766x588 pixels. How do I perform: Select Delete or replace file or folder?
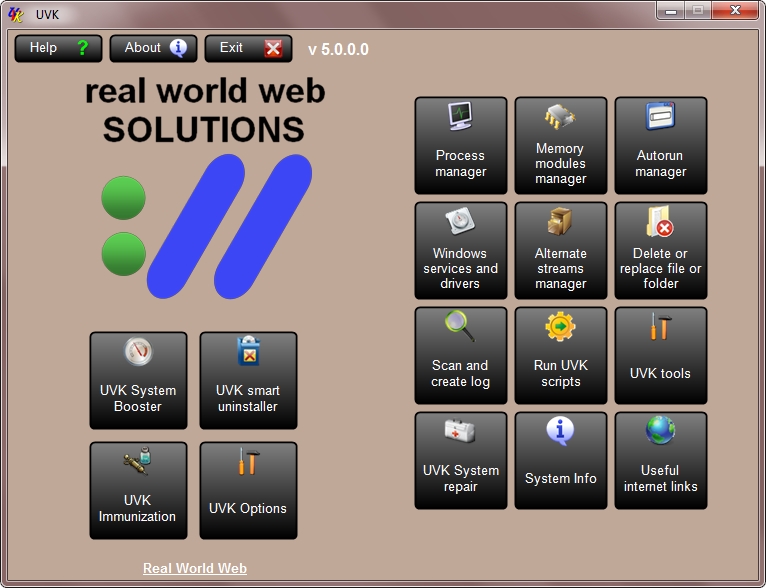(x=660, y=250)
